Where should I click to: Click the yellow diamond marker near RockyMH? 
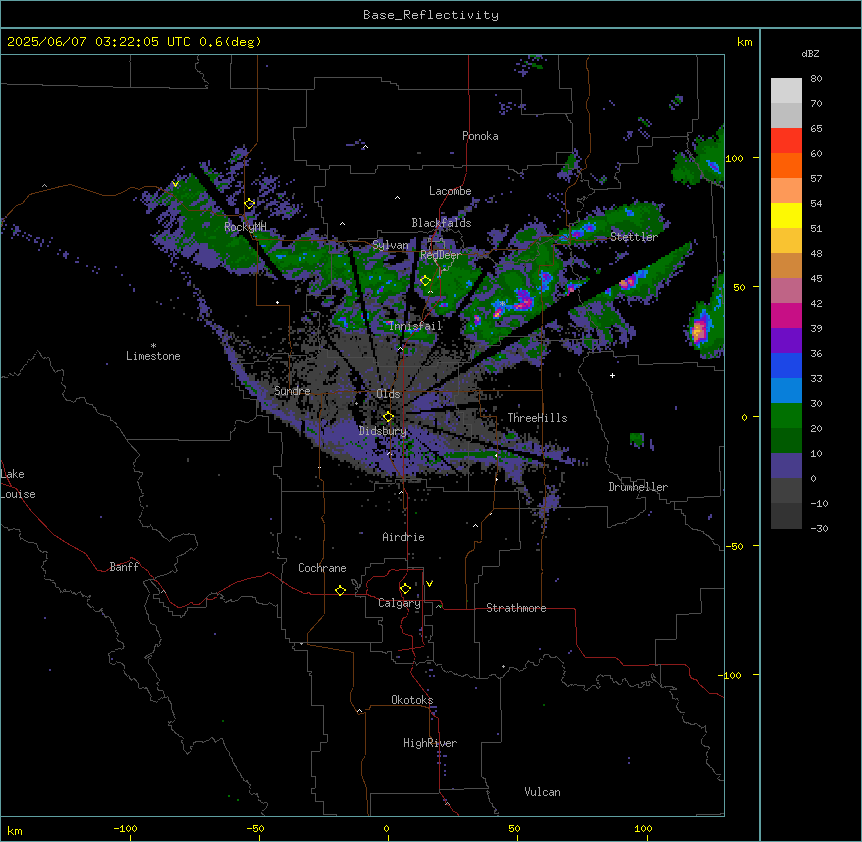pyautogui.click(x=250, y=204)
